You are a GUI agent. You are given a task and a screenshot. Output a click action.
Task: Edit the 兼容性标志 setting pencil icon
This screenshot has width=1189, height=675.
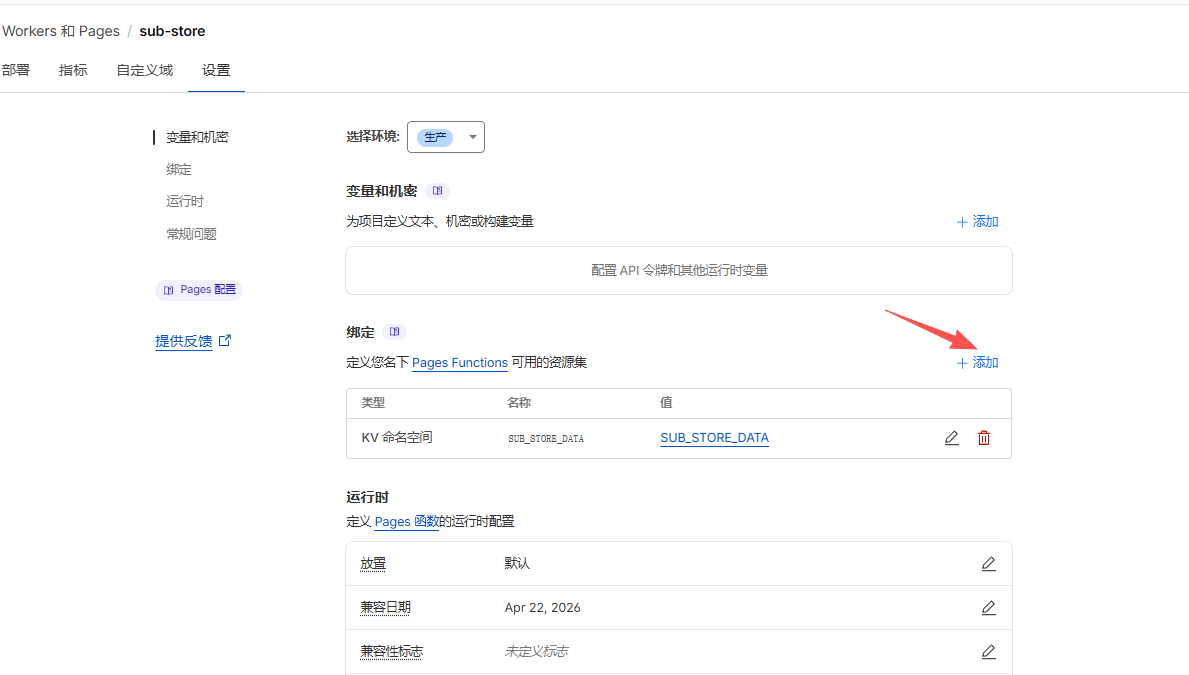coord(989,651)
